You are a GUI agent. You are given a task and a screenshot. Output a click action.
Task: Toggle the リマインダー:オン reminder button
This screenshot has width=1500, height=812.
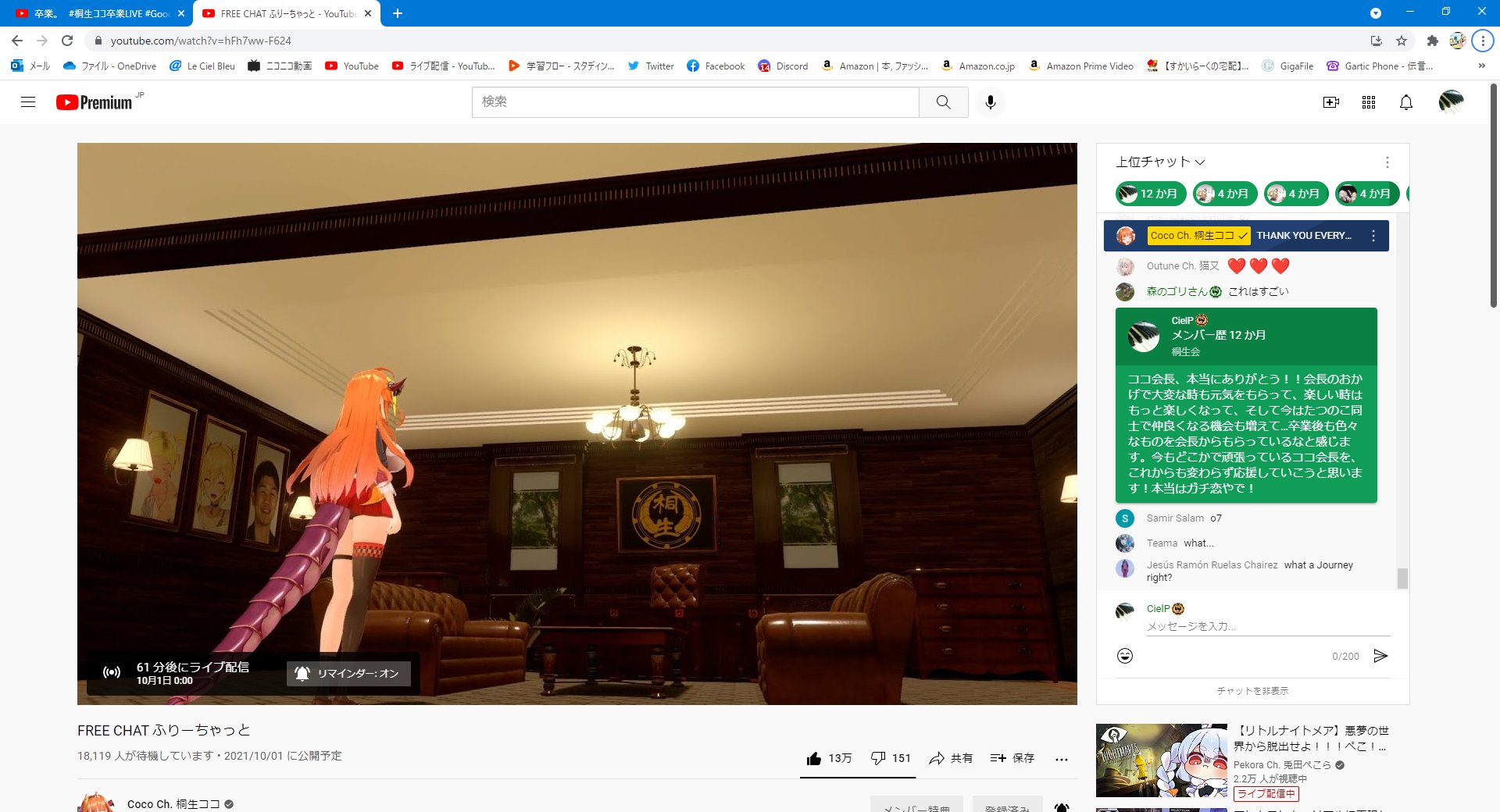click(x=348, y=673)
